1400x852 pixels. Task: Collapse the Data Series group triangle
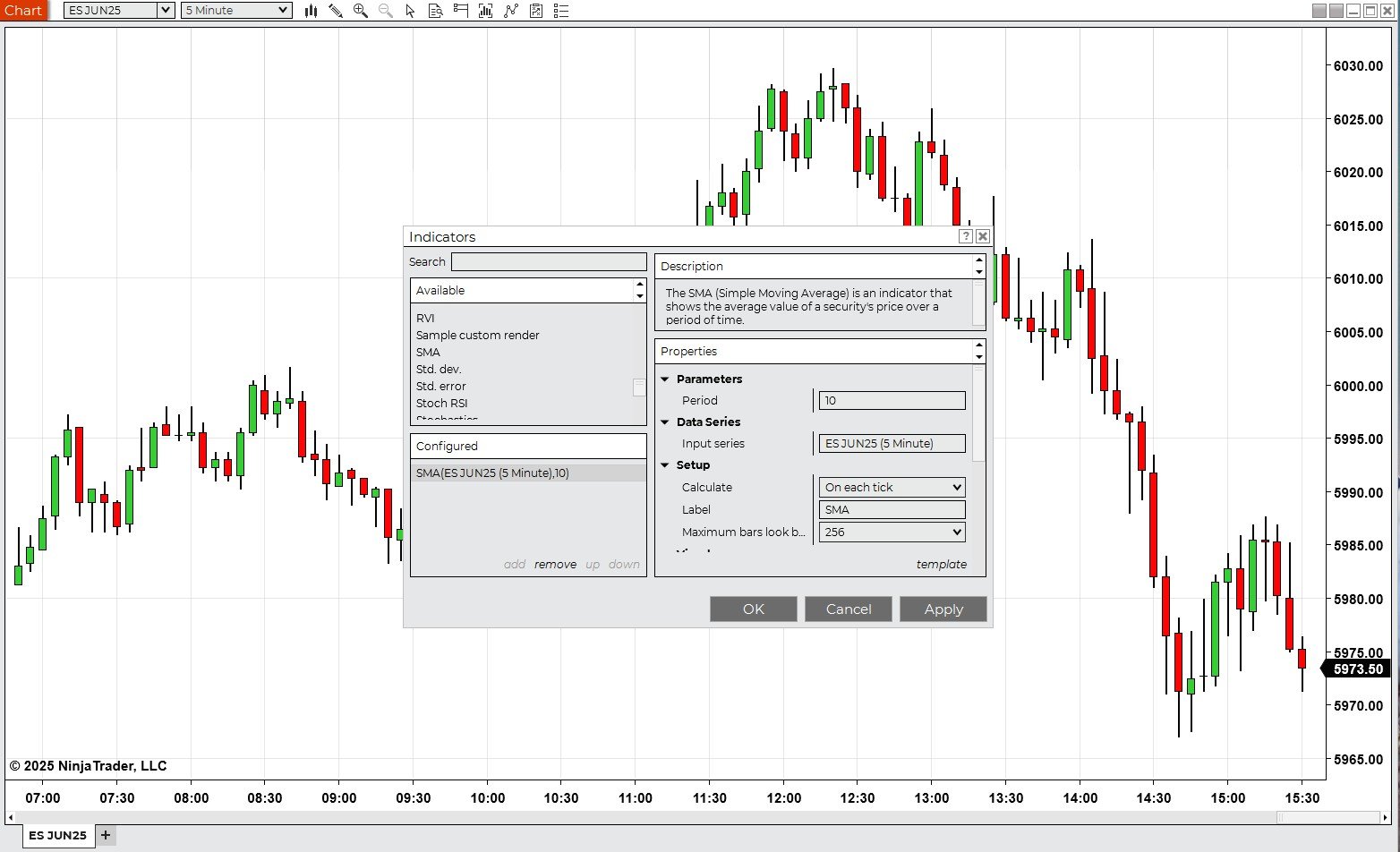tap(665, 422)
